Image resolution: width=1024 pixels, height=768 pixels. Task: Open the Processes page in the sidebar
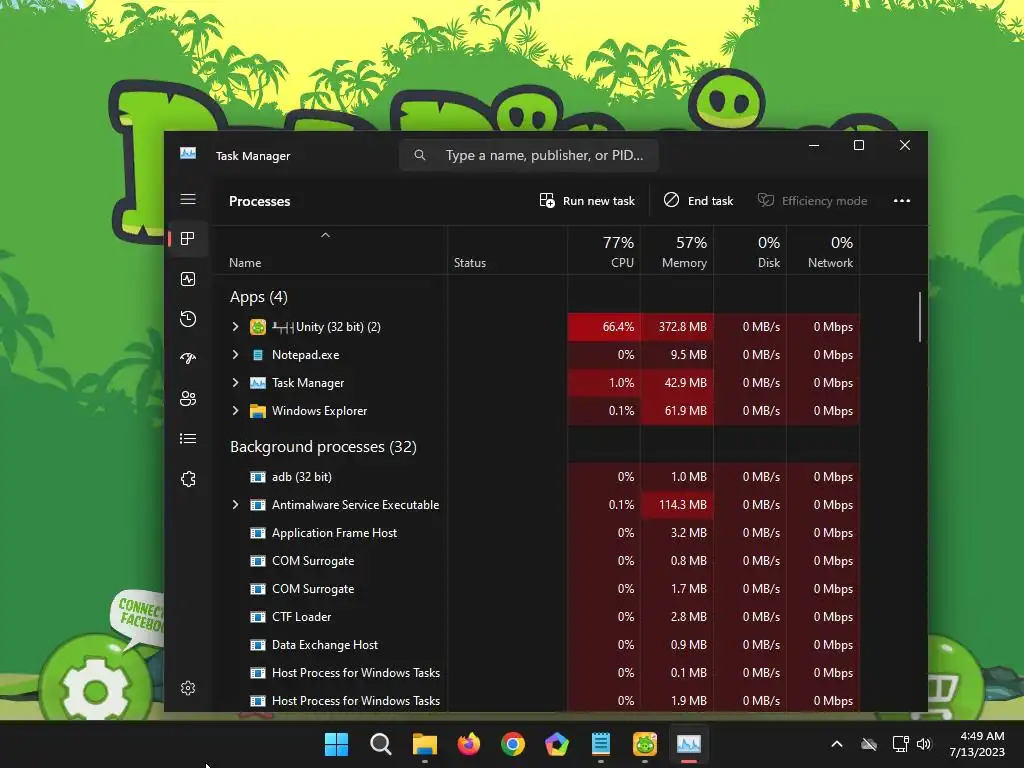tap(188, 239)
